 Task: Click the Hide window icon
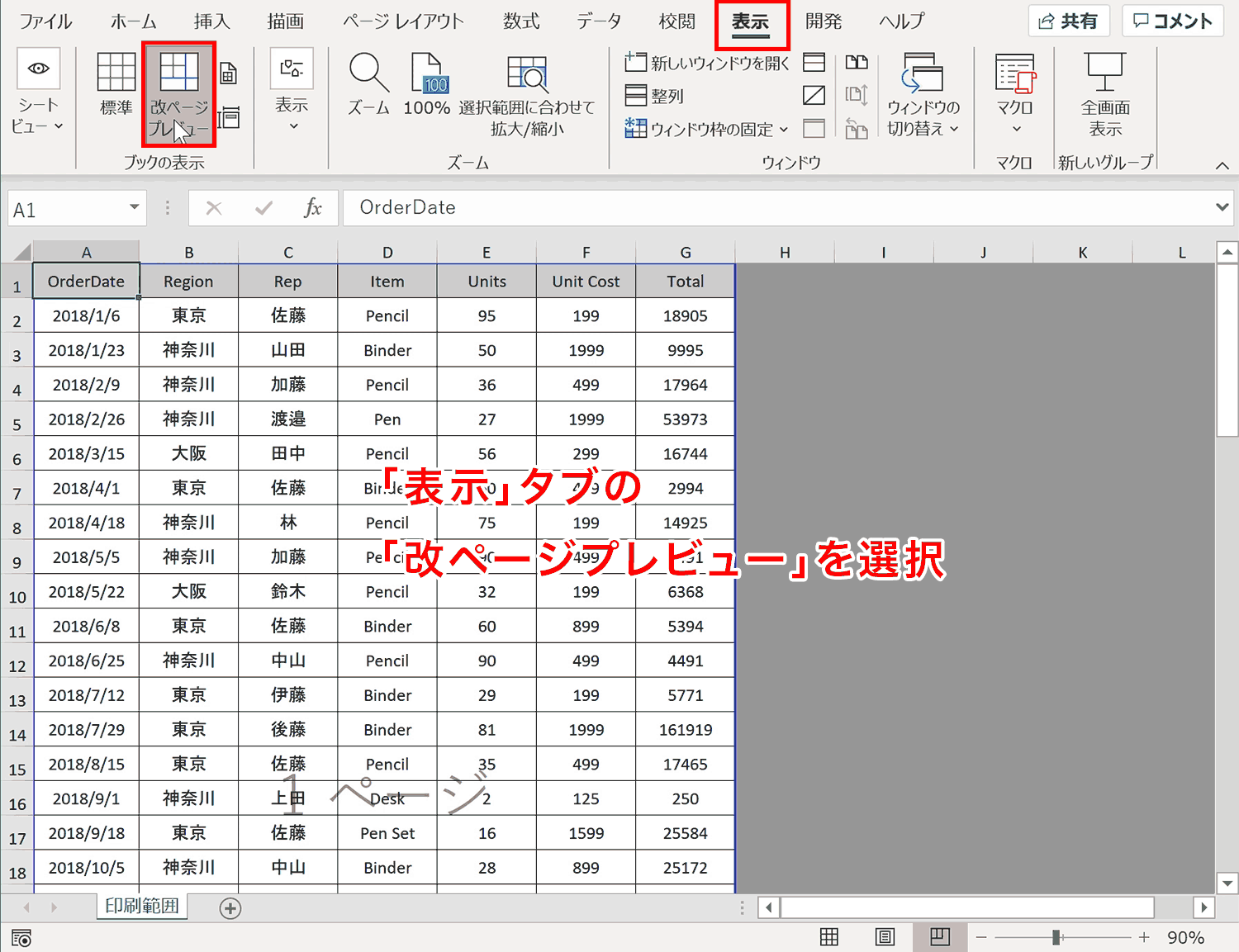814,95
